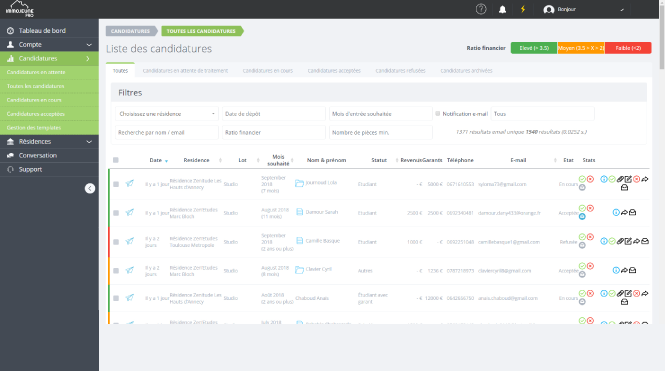Switch to the Candidatures acceptées tab
665x371 pixels.
pyautogui.click(x=334, y=71)
